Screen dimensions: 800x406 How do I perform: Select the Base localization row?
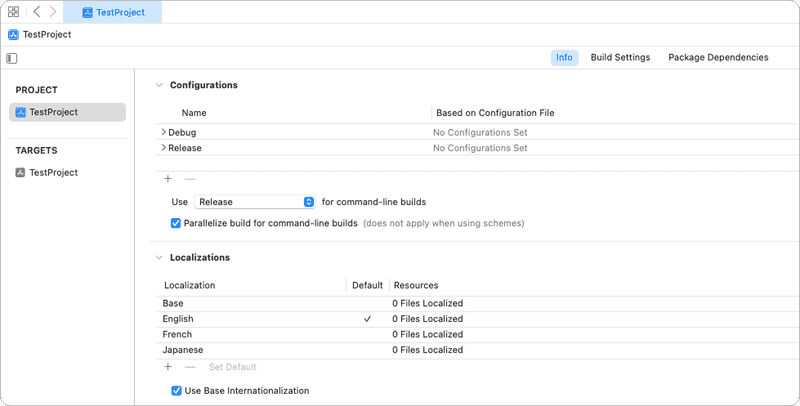coord(477,303)
